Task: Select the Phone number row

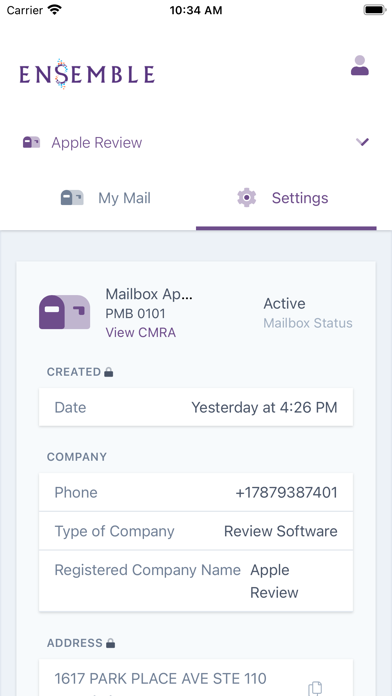Action: pos(196,492)
